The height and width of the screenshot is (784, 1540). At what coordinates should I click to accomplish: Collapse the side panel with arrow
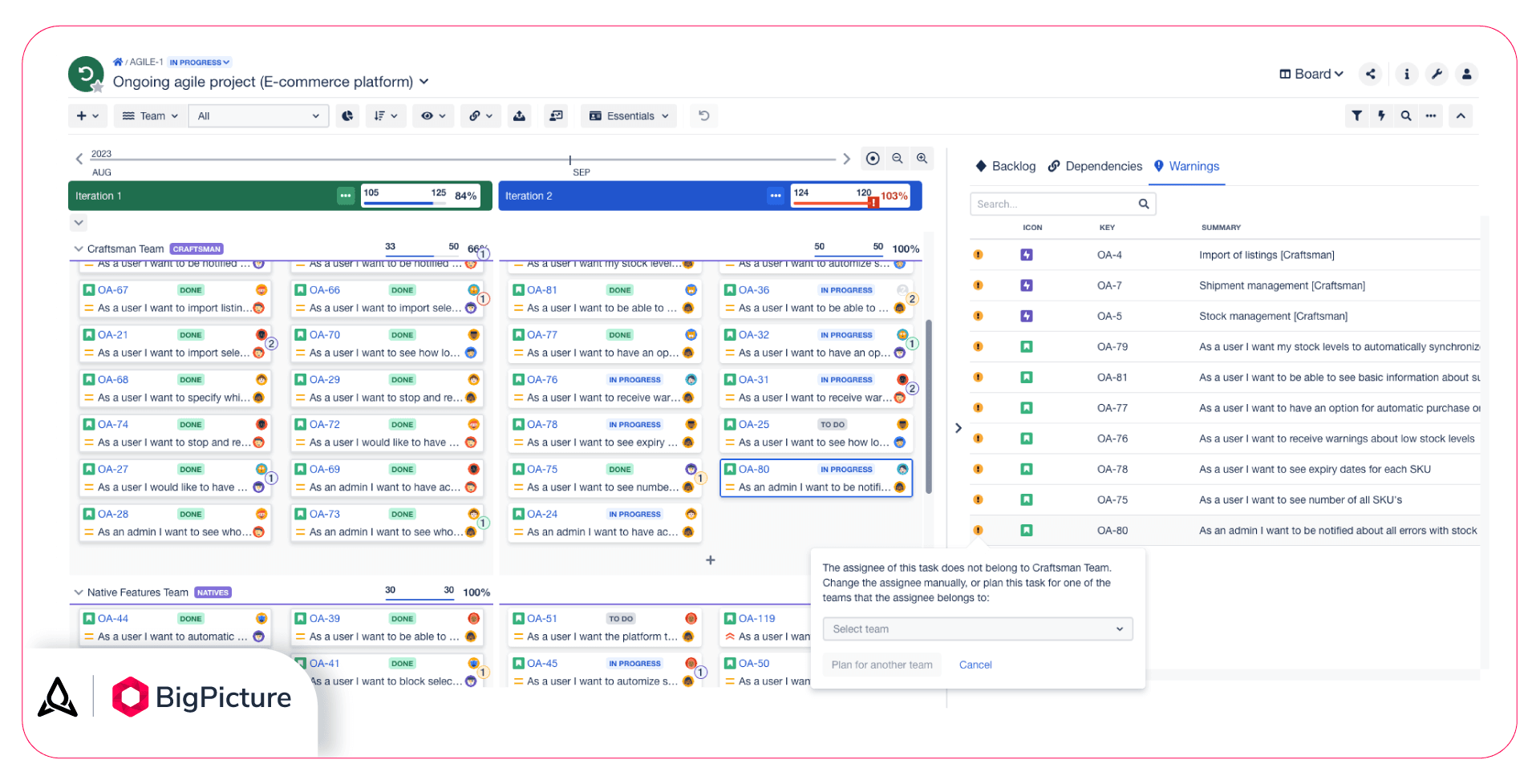(x=958, y=428)
